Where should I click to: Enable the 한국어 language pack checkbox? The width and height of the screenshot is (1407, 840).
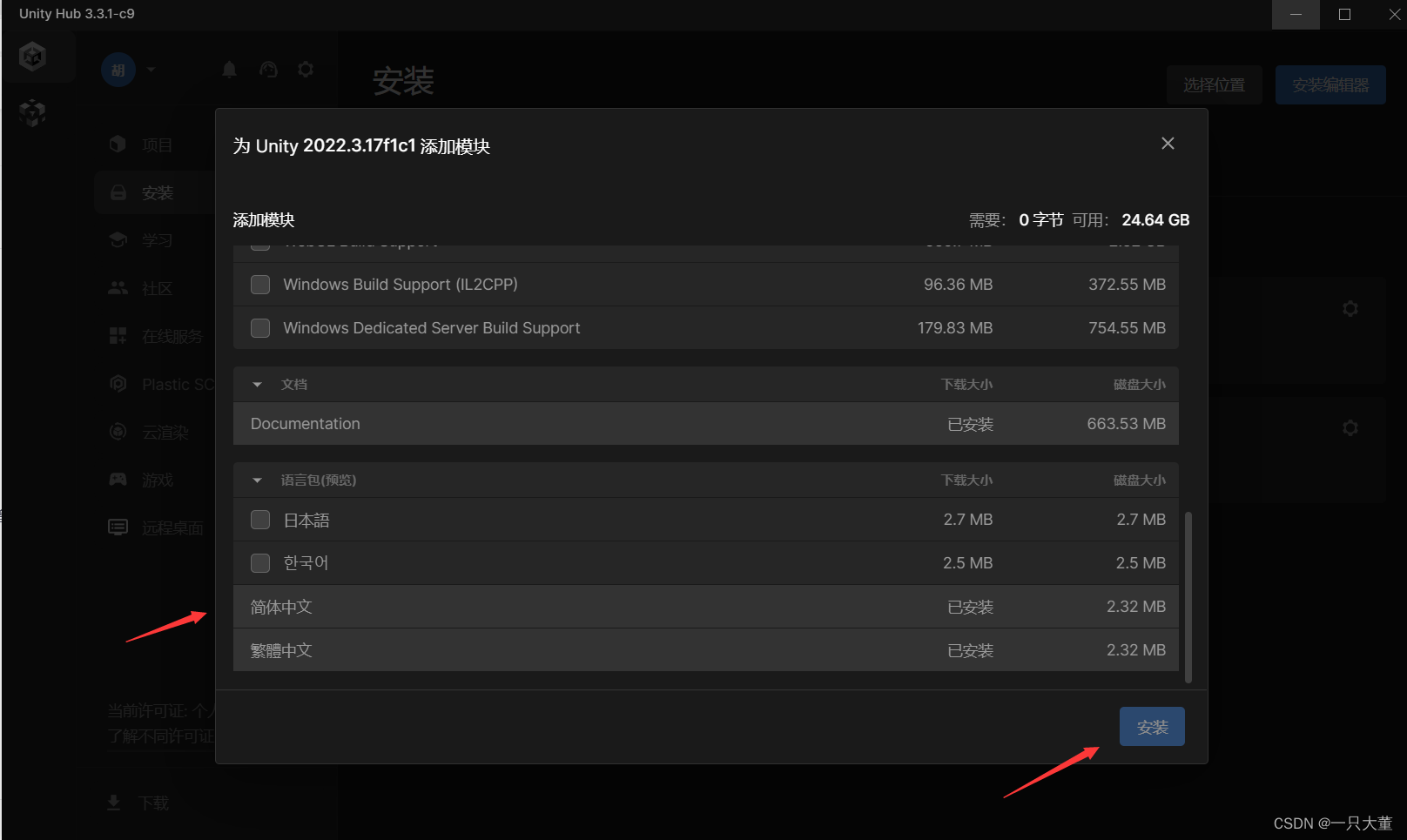pyautogui.click(x=260, y=563)
